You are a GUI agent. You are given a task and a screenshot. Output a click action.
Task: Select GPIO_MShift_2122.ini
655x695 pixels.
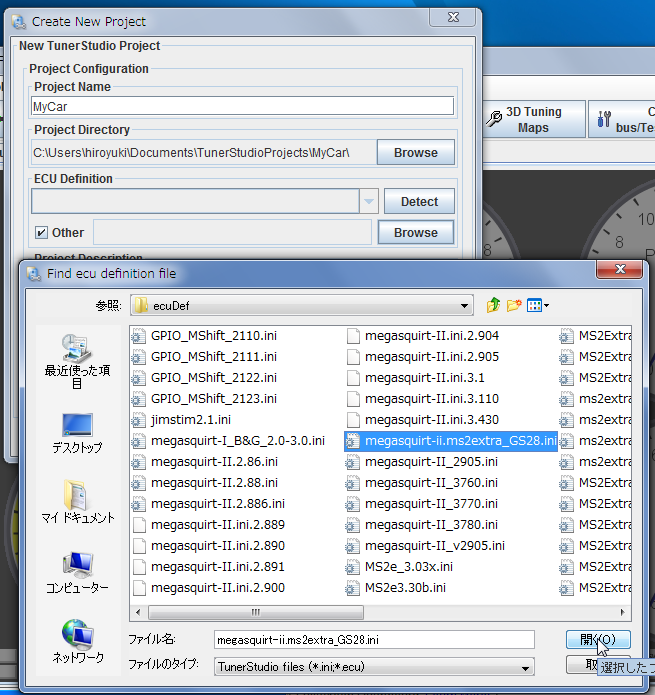coord(214,378)
